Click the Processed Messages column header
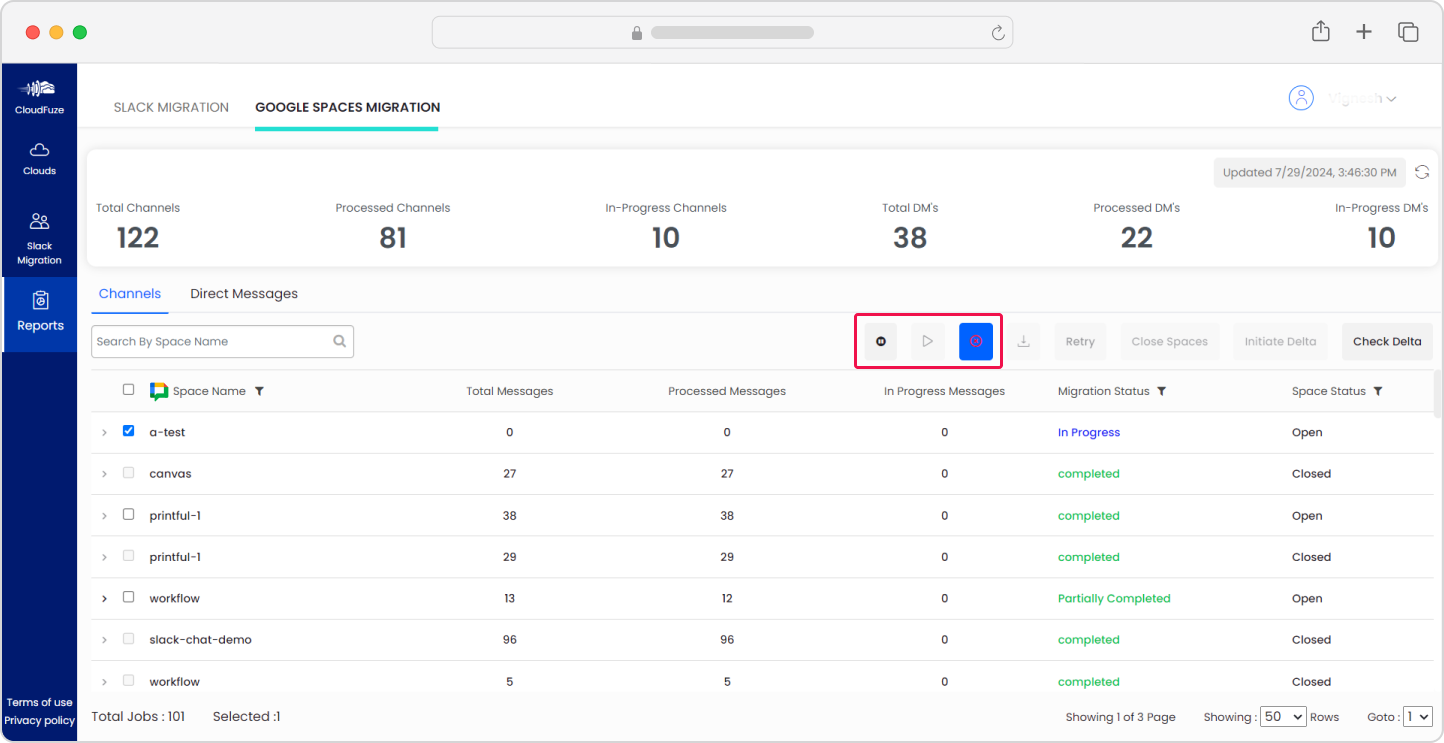Screen dimensions: 1444x743 coord(727,391)
